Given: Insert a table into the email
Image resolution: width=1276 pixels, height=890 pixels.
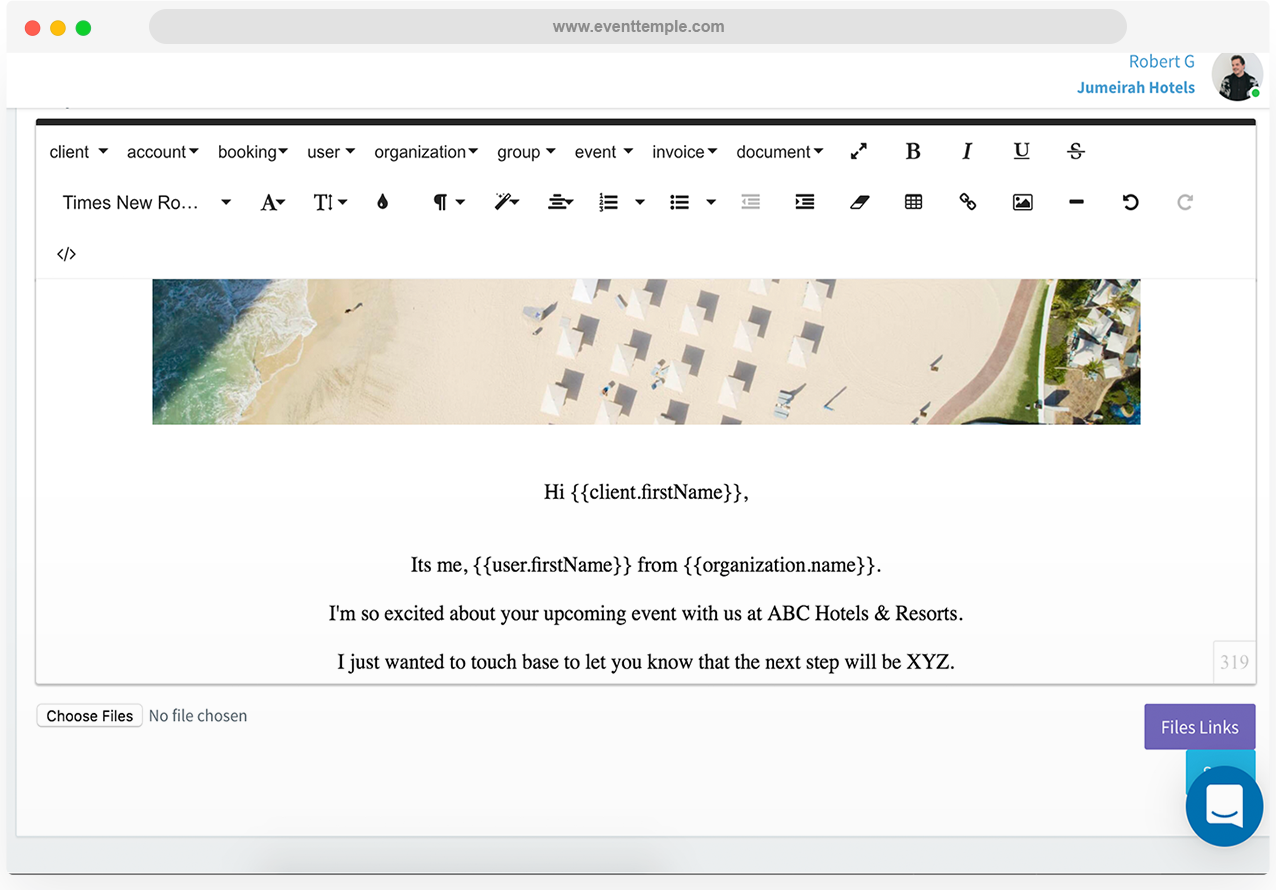Looking at the screenshot, I should coord(913,202).
